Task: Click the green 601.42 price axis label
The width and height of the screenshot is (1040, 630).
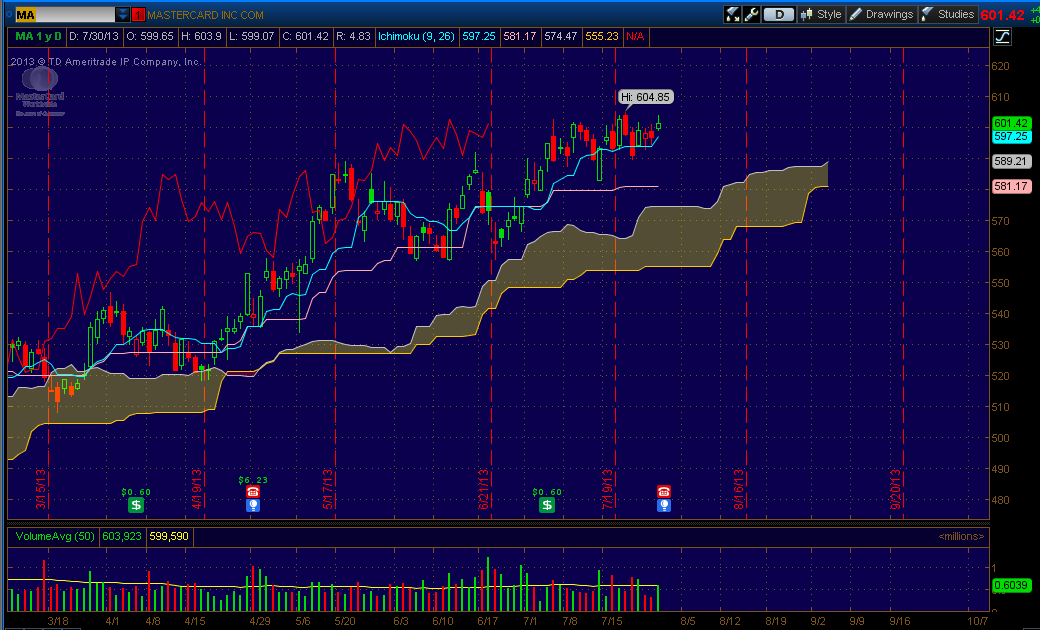Action: click(1011, 123)
